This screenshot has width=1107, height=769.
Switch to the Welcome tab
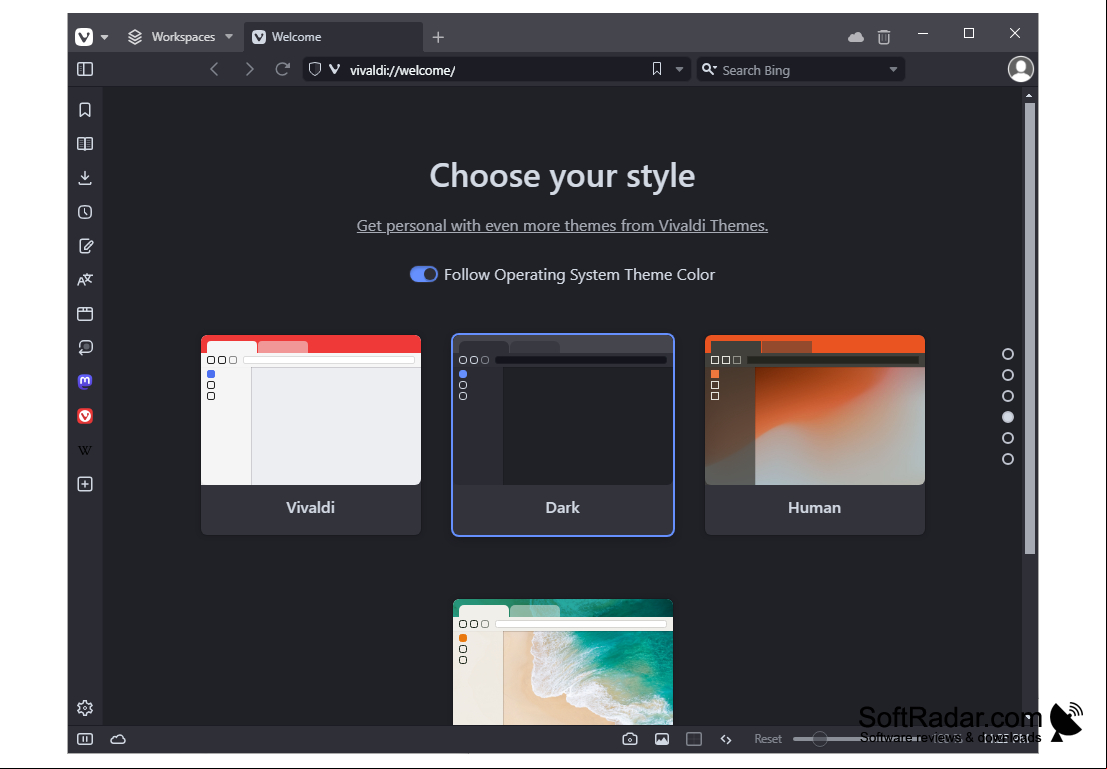click(x=333, y=37)
